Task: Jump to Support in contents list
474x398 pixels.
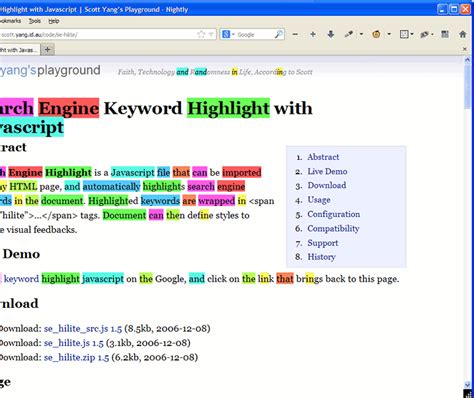Action: (323, 243)
